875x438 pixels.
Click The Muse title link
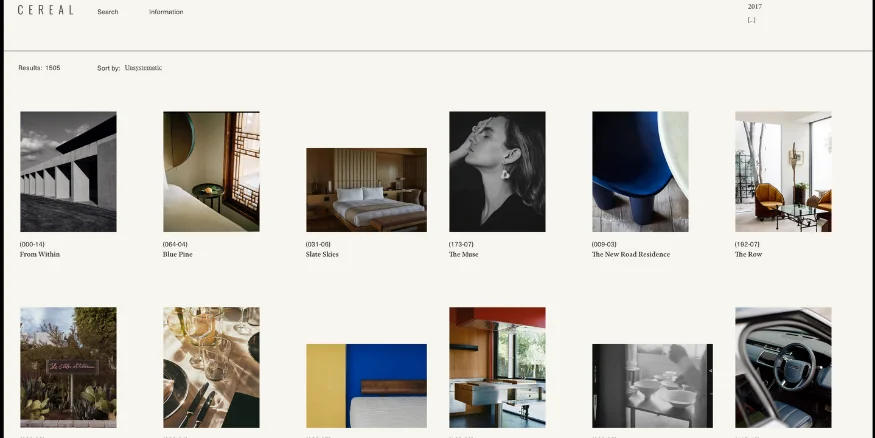[x=463, y=255]
